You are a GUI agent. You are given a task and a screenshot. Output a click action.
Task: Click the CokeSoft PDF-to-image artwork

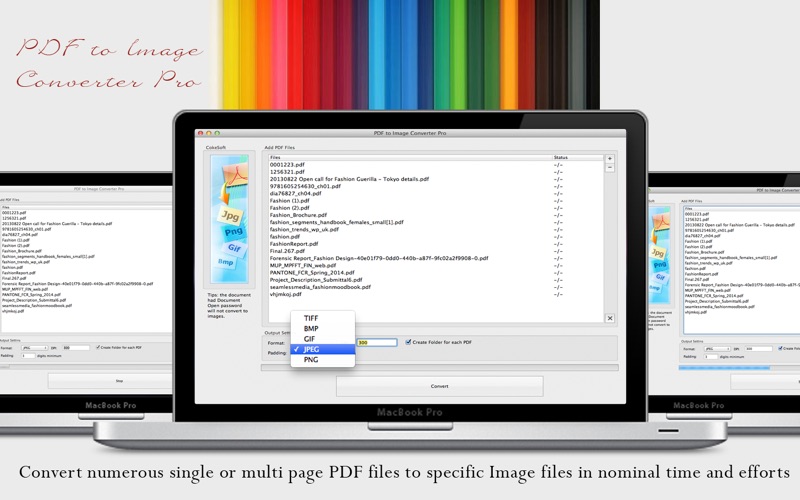(230, 219)
